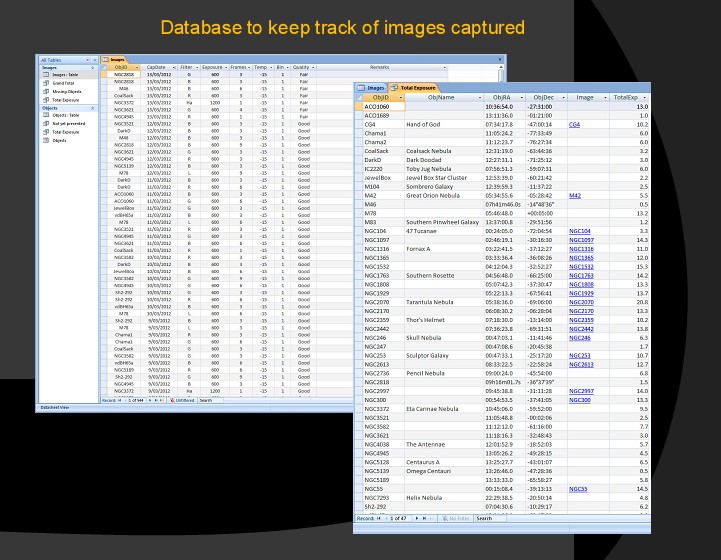Click the Hand of God object name cell
The height and width of the screenshot is (560, 721).
(444, 125)
